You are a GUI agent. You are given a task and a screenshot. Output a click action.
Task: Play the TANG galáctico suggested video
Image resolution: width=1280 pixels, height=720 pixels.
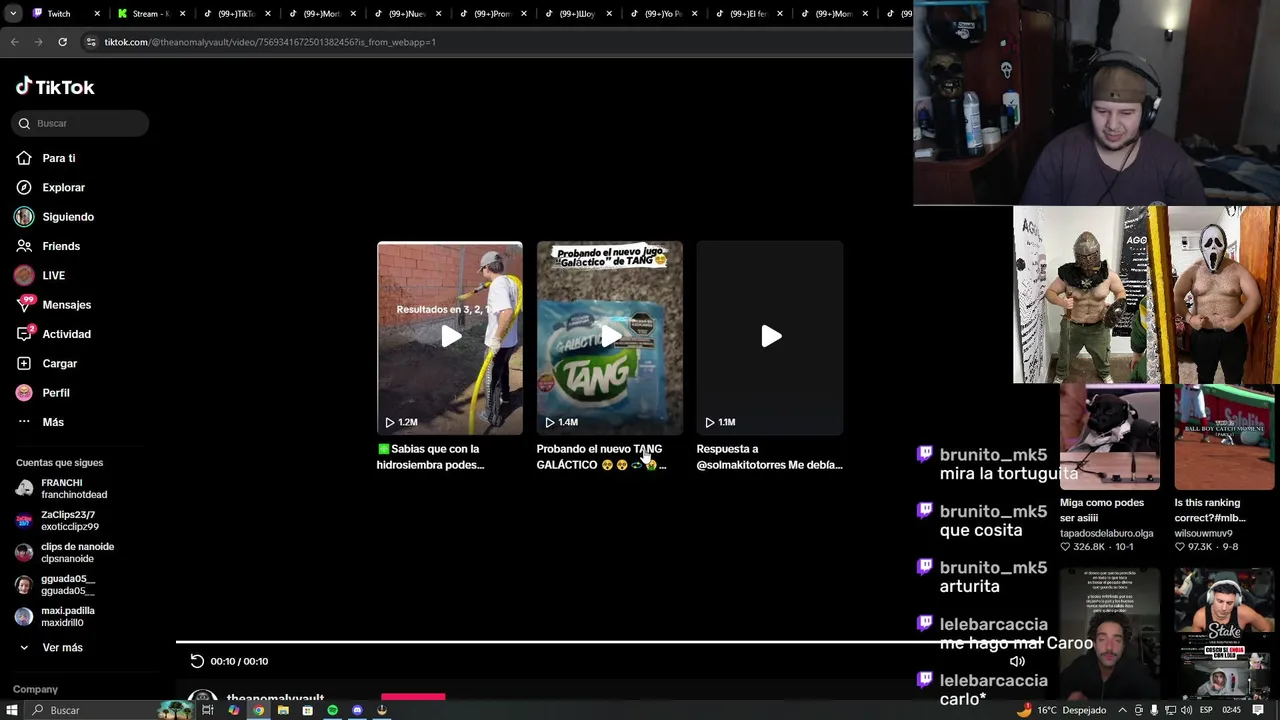click(610, 337)
